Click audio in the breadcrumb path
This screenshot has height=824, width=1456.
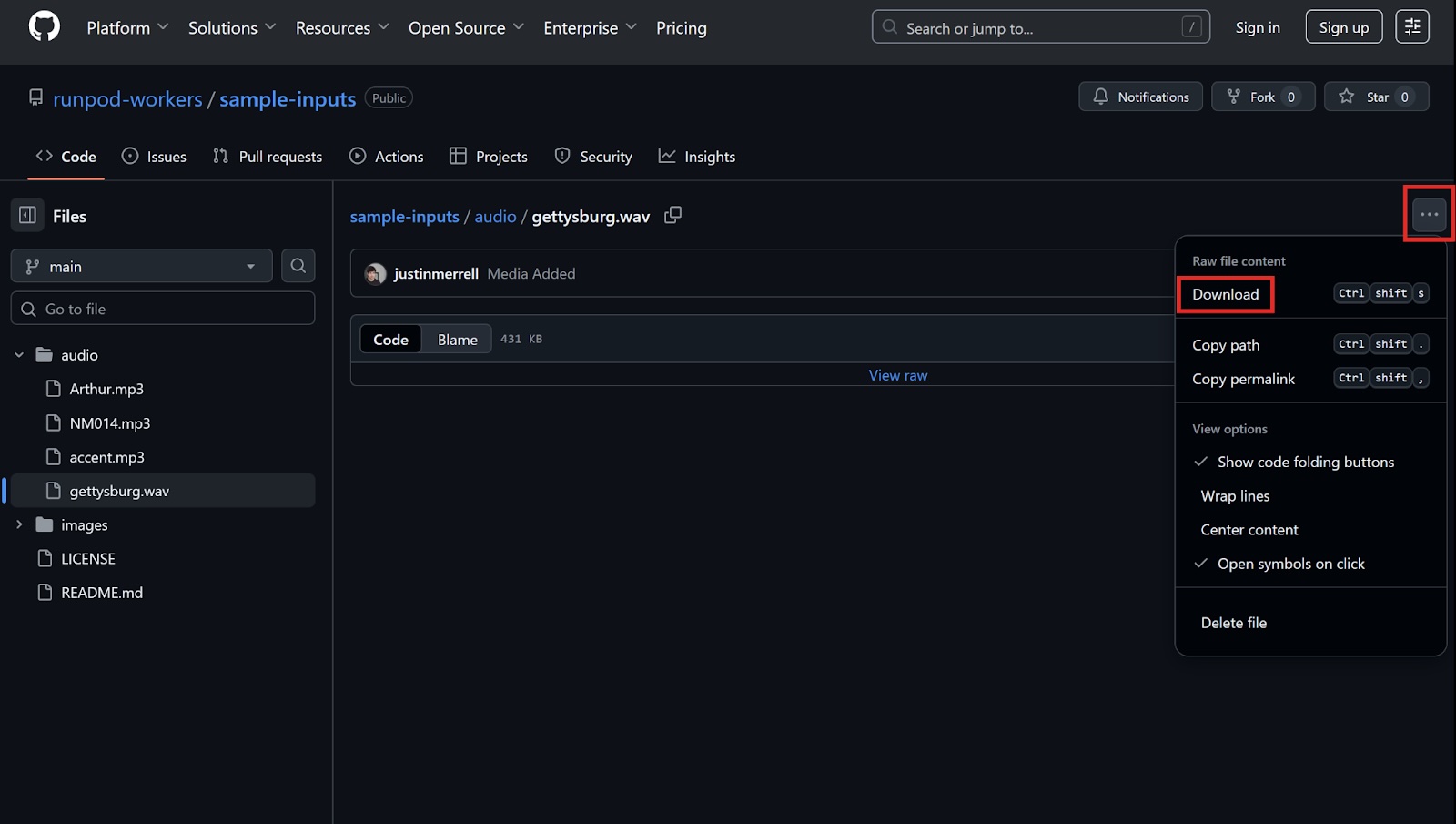point(495,217)
